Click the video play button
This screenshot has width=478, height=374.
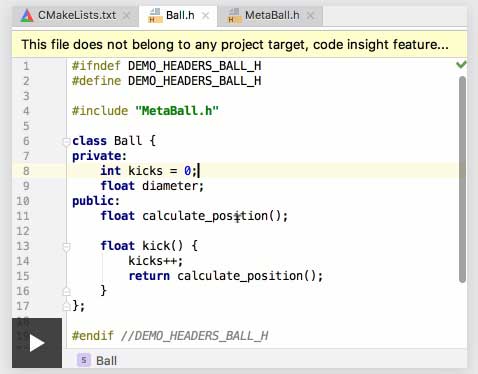tap(37, 343)
